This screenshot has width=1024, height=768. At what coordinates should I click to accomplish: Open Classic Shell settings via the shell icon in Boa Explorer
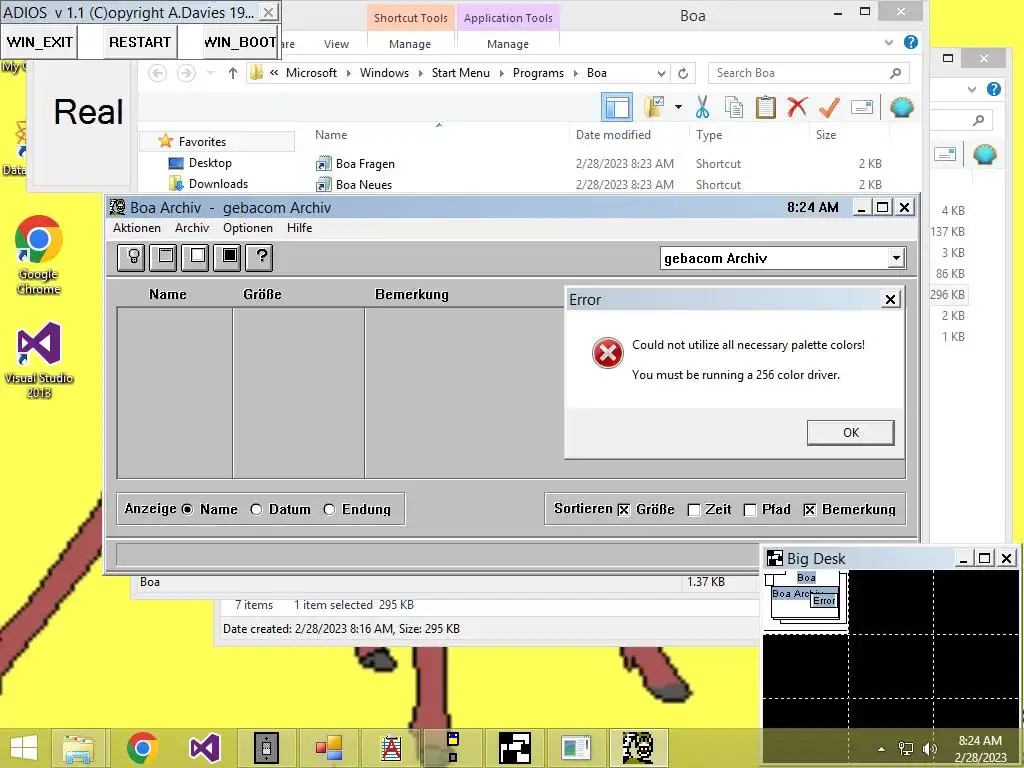902,107
